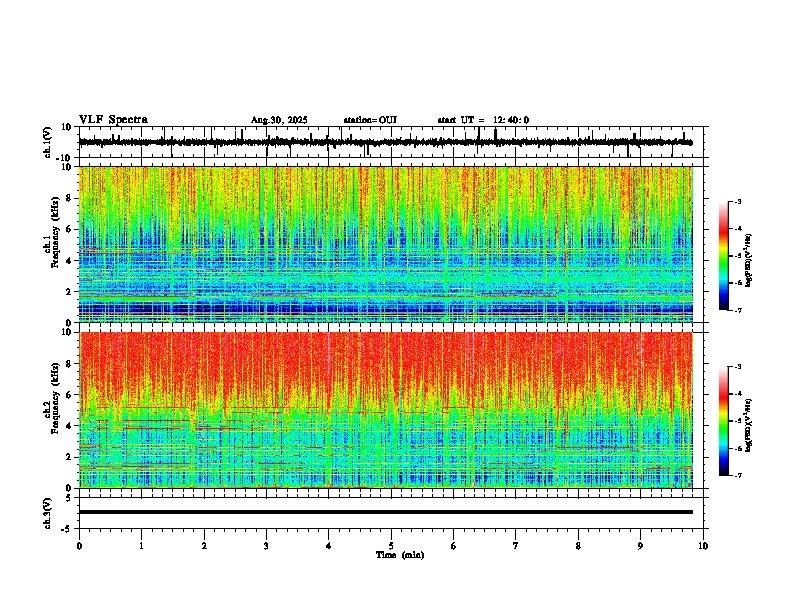Click the 'VLF Spectra' title text
The width and height of the screenshot is (792, 612).
click(113, 120)
